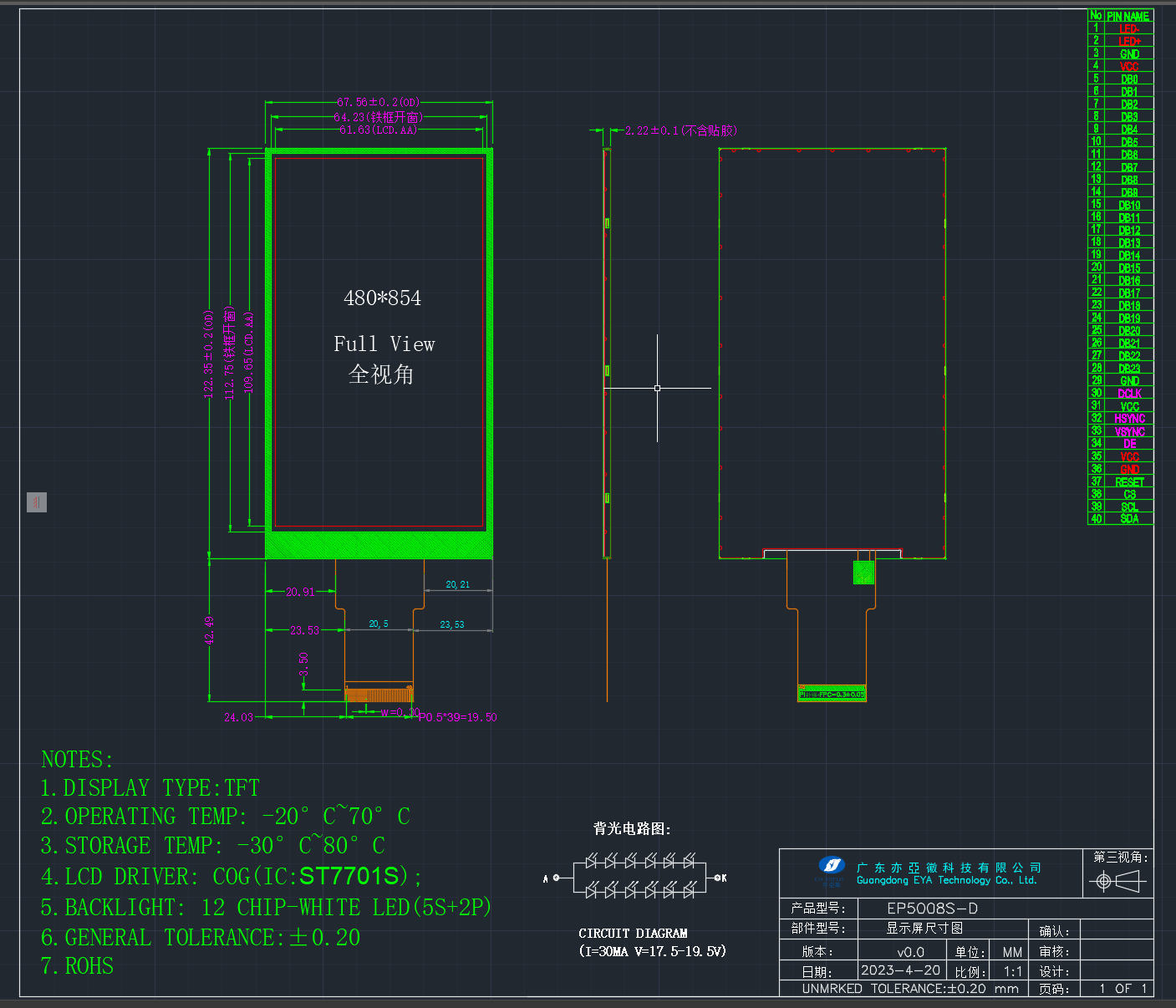
Task: Select the "480*854" resolution text
Action: [382, 298]
